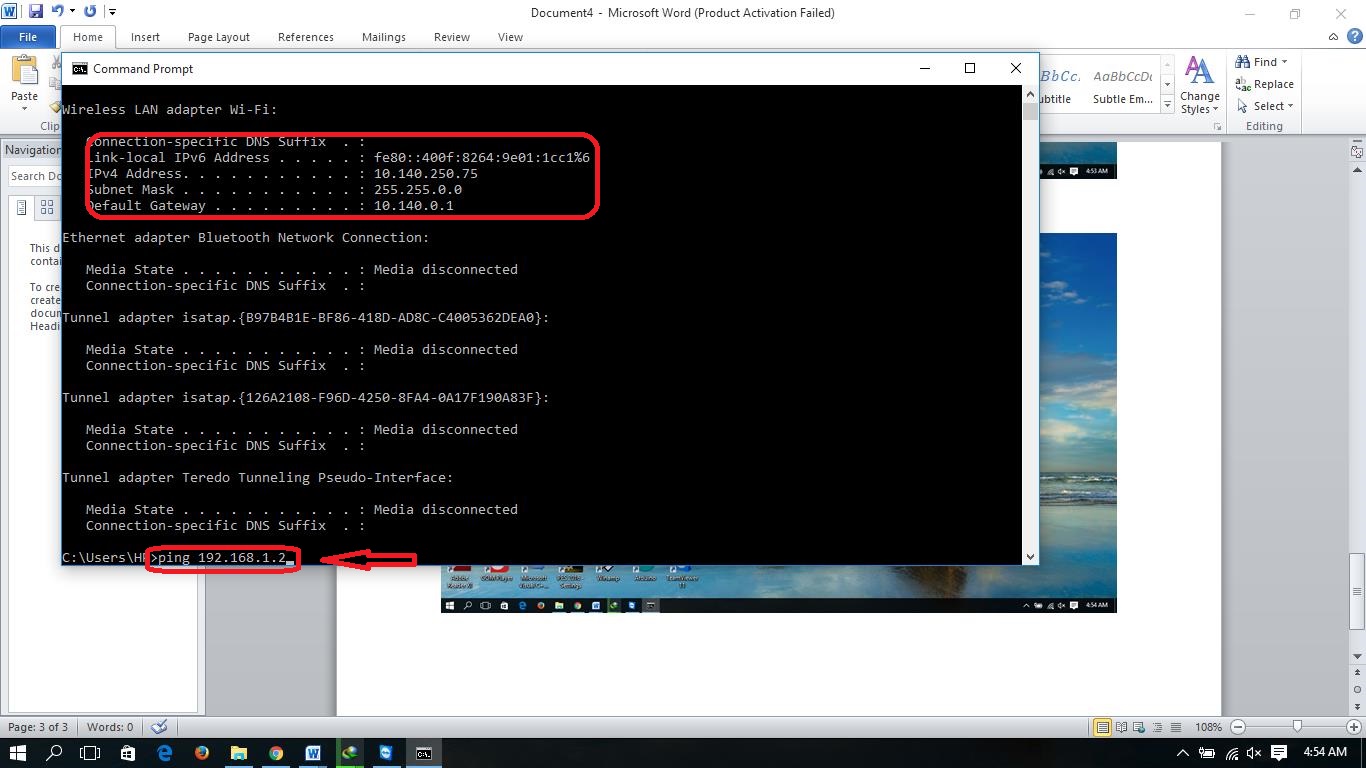Click the Words: 0 count in status bar

pyautogui.click(x=110, y=727)
